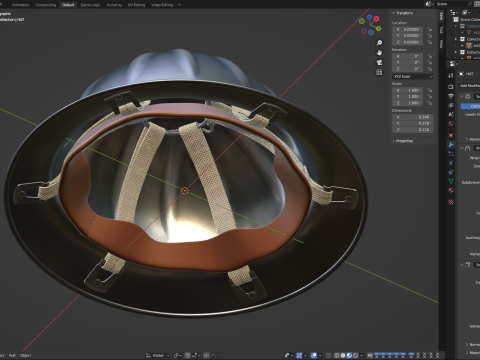
Task: Switch to the Compositing workspace tab
Action: 46,5
